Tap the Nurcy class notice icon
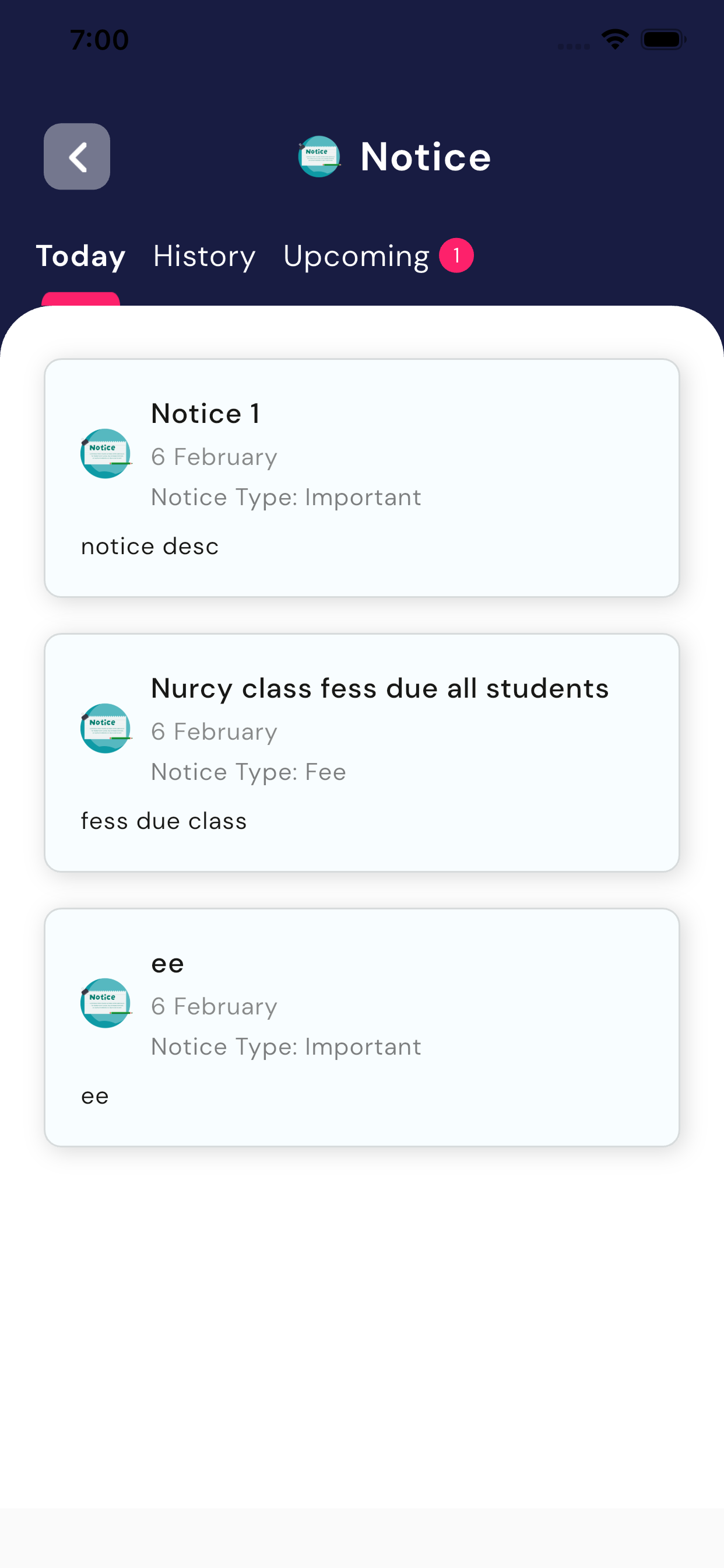 coord(106,728)
